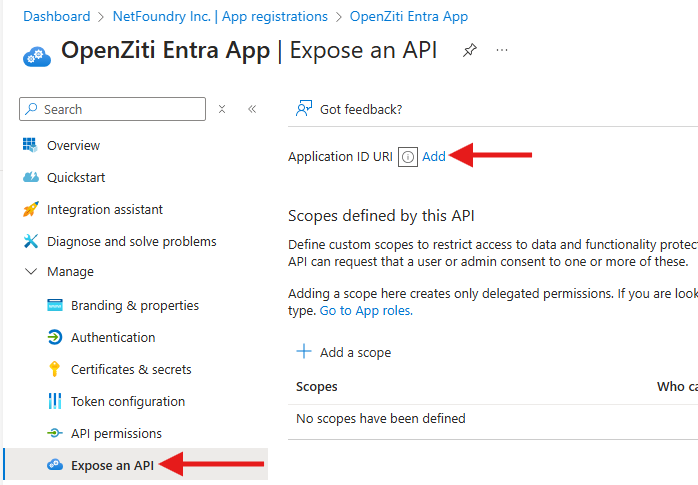The image size is (698, 485).
Task: Click the Dashboard breadcrumb link
Action: (x=56, y=16)
